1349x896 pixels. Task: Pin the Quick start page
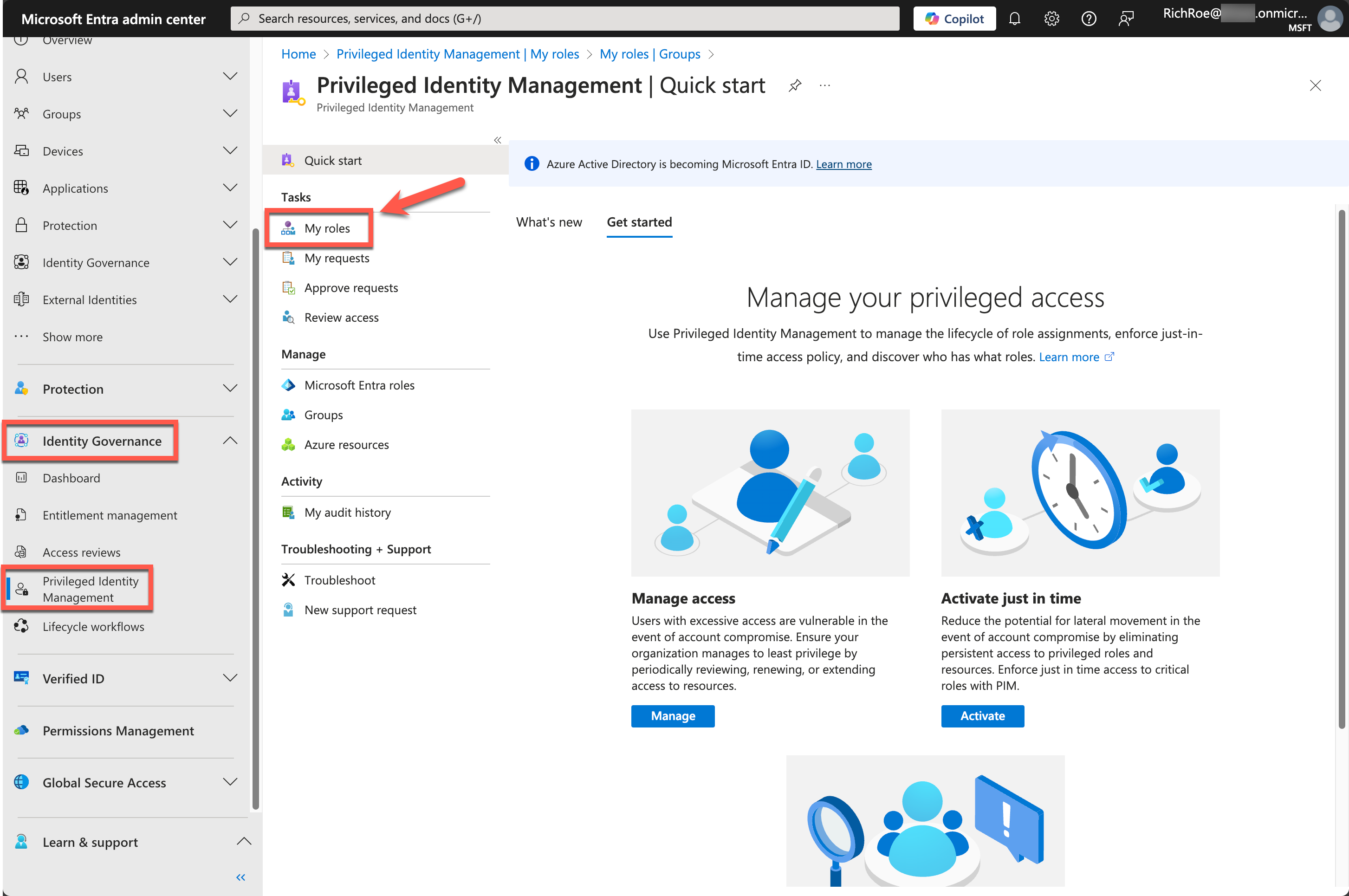pos(795,85)
